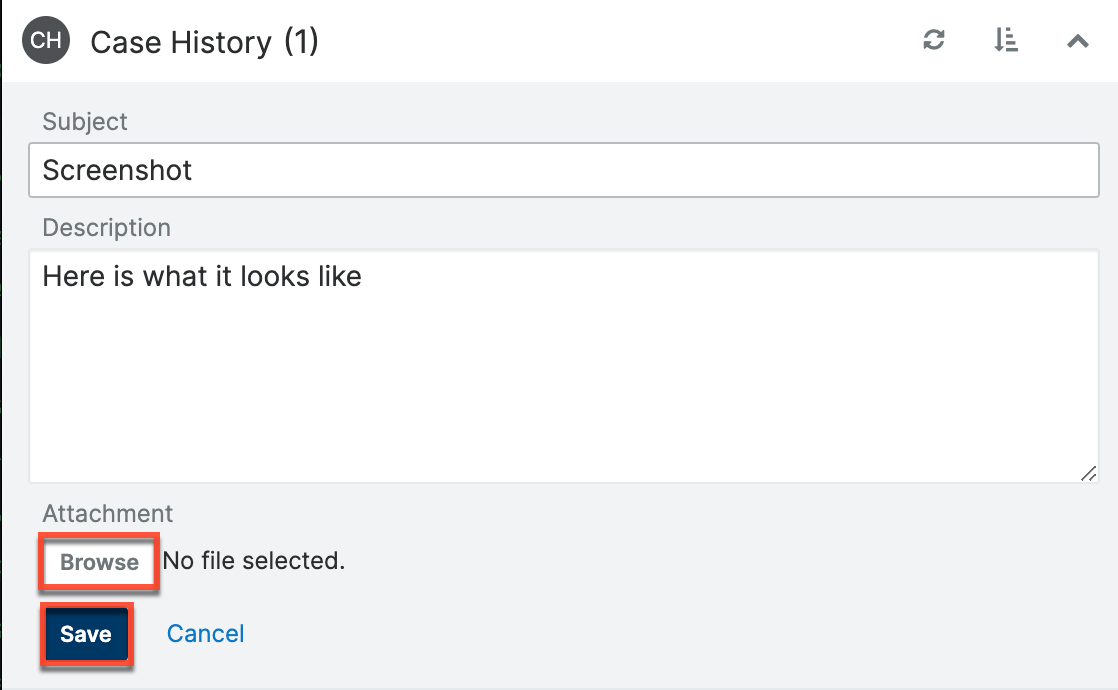The image size is (1118, 690).
Task: Click the (1) count in header
Action: coord(301,42)
